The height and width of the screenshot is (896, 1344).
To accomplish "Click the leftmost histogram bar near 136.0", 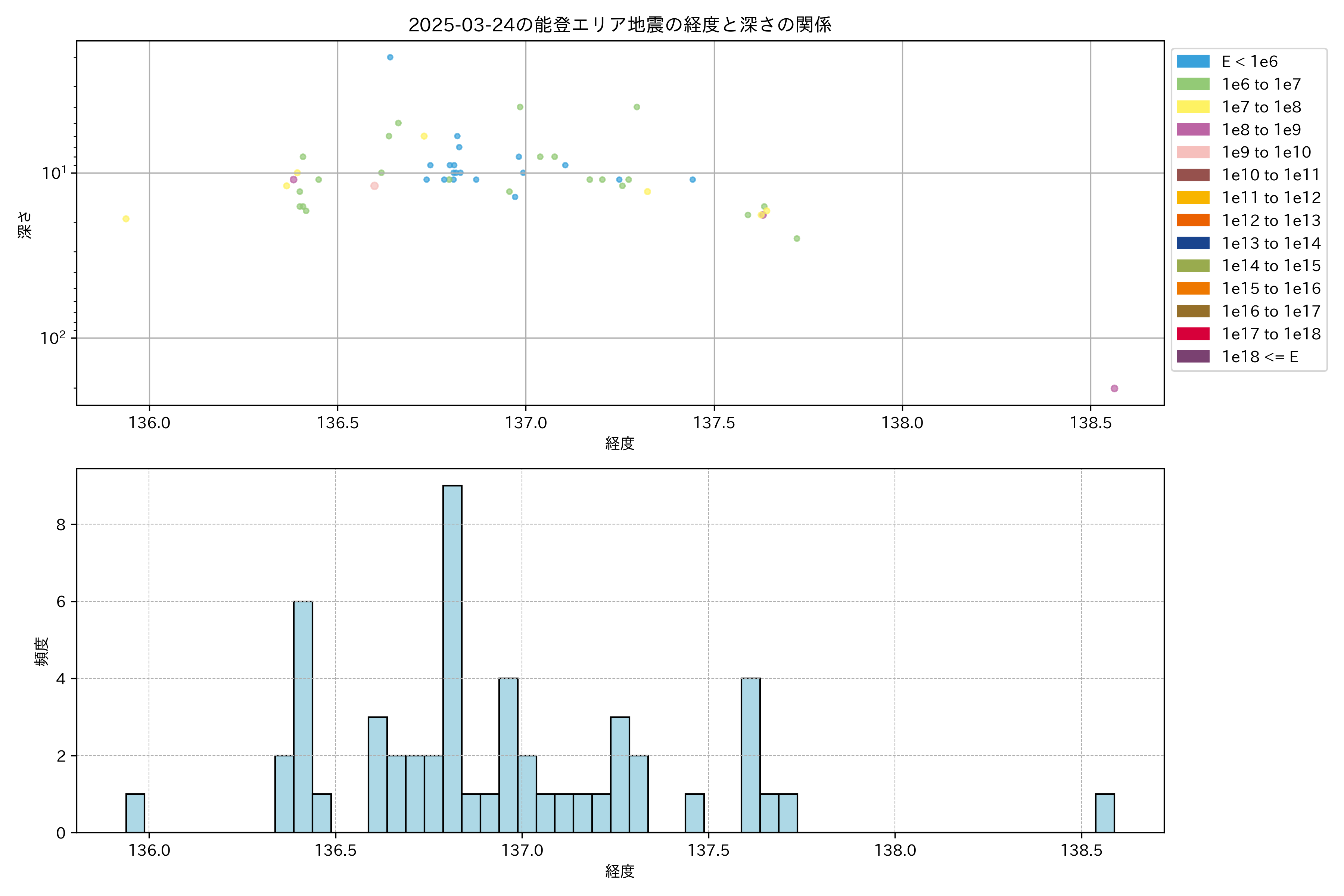I will pos(135,813).
